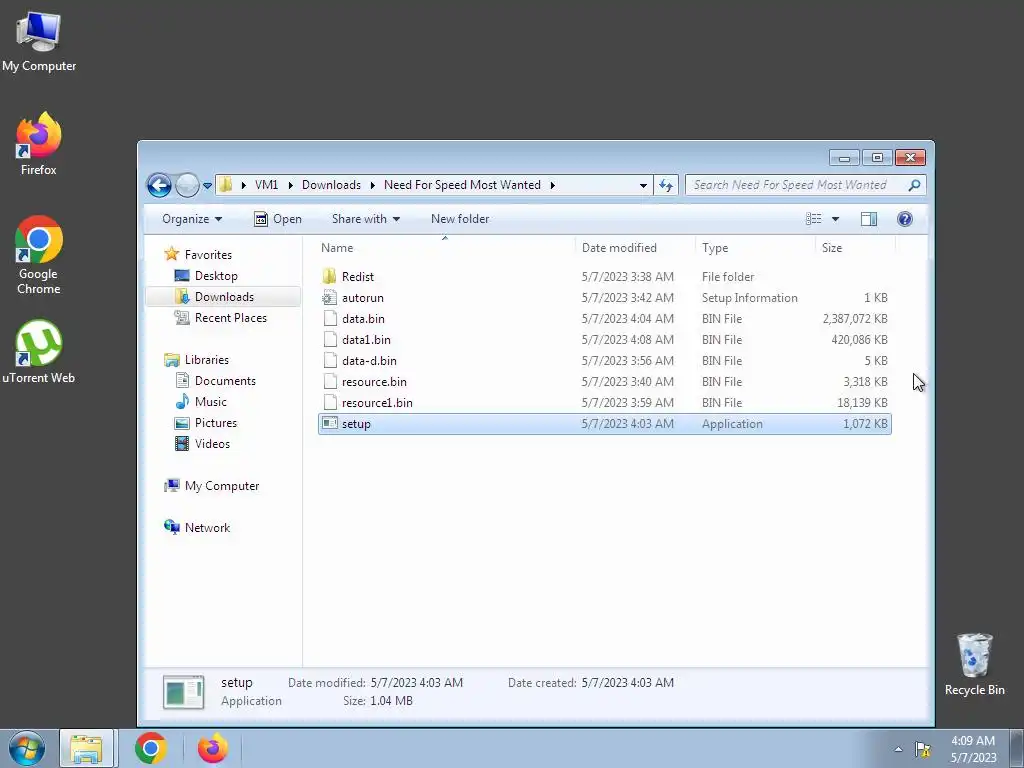The height and width of the screenshot is (768, 1024).
Task: Expand arrow after Need For Speed Most Wanted
Action: [x=552, y=185]
